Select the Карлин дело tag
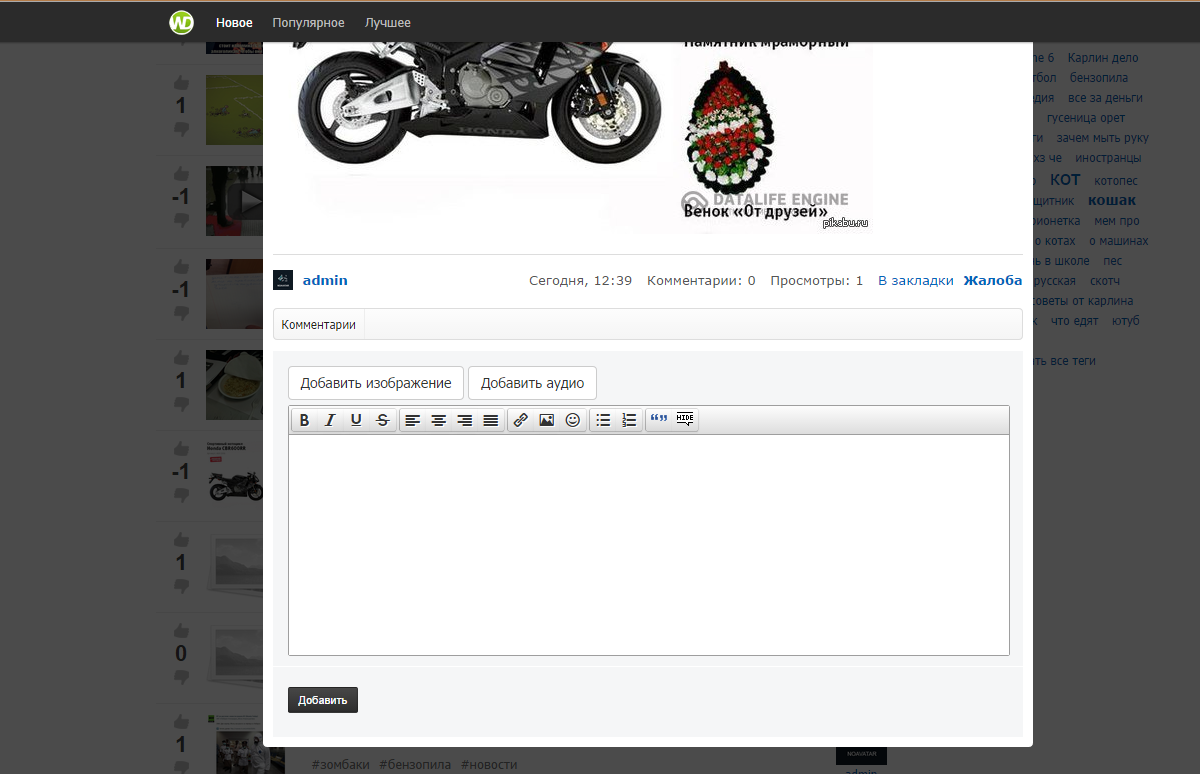This screenshot has width=1200, height=774. click(1103, 58)
